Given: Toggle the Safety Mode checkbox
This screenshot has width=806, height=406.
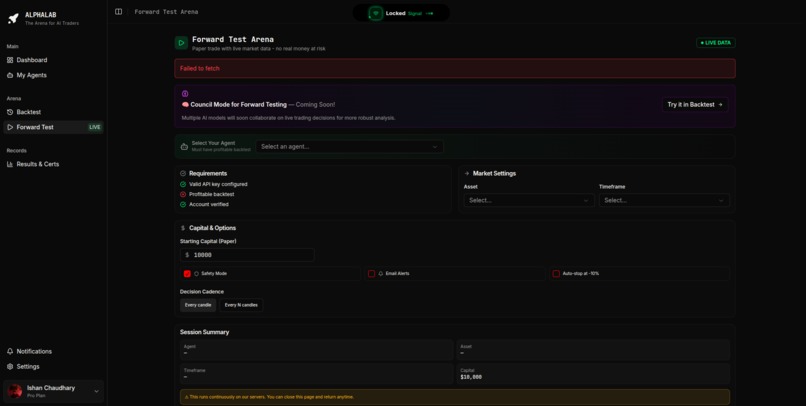Looking at the screenshot, I should click(x=187, y=274).
